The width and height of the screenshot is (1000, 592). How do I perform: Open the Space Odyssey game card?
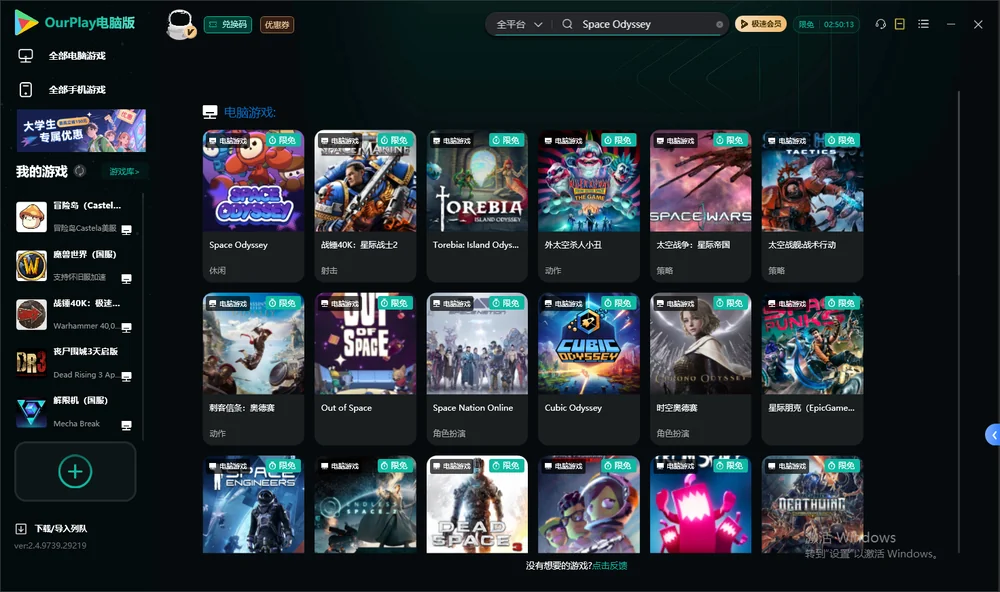coord(253,206)
